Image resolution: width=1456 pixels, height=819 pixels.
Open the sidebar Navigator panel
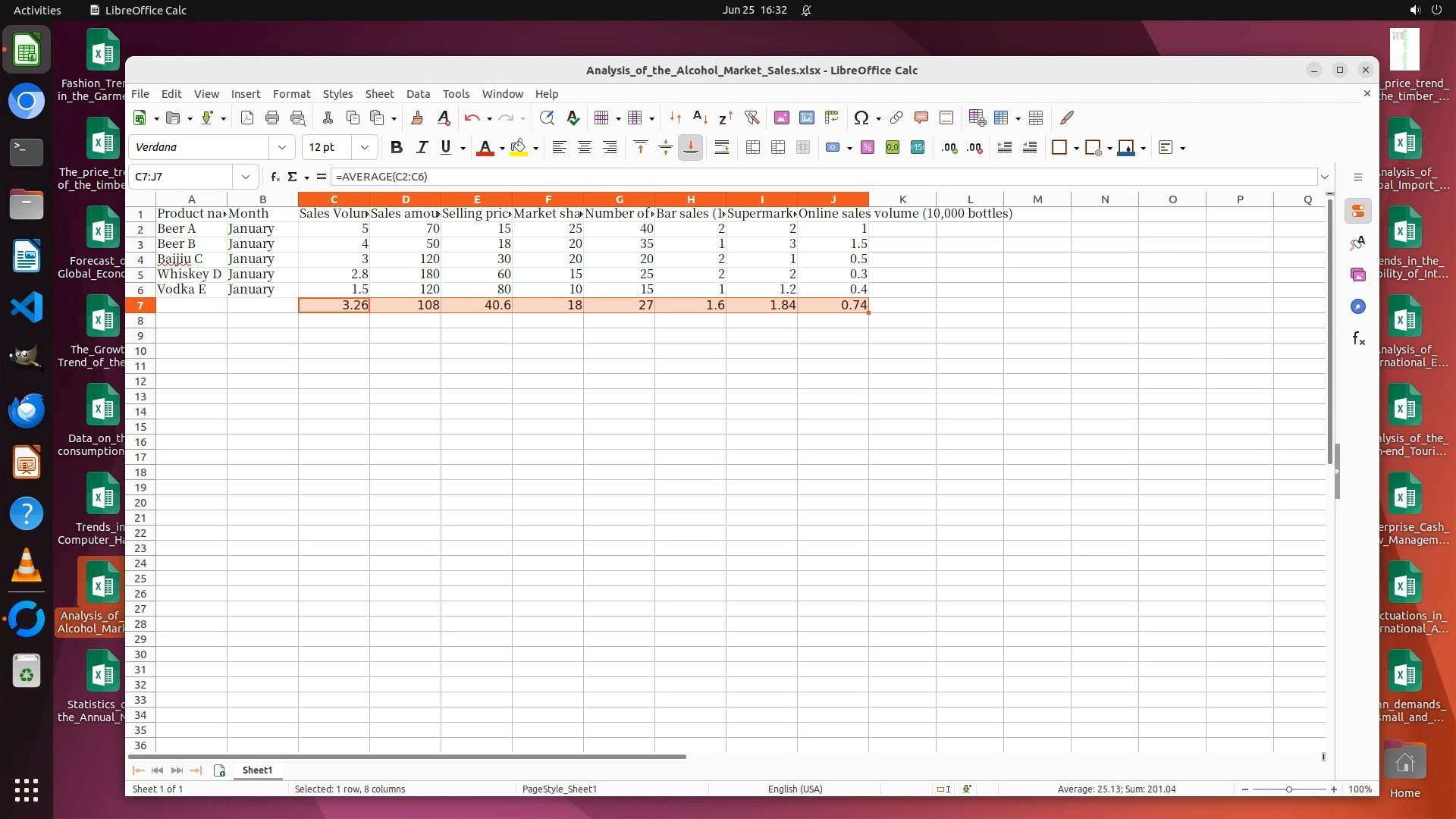1357,306
